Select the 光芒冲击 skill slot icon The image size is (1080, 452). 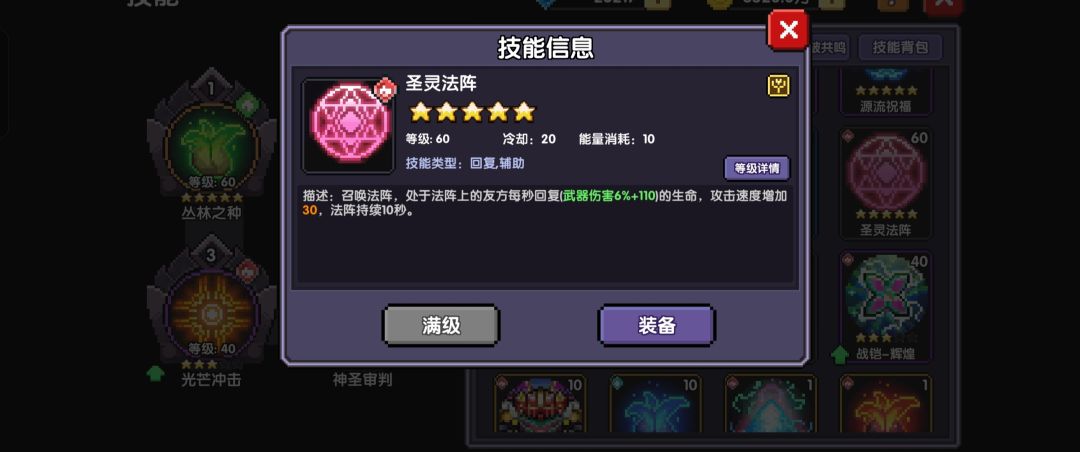[x=212, y=309]
